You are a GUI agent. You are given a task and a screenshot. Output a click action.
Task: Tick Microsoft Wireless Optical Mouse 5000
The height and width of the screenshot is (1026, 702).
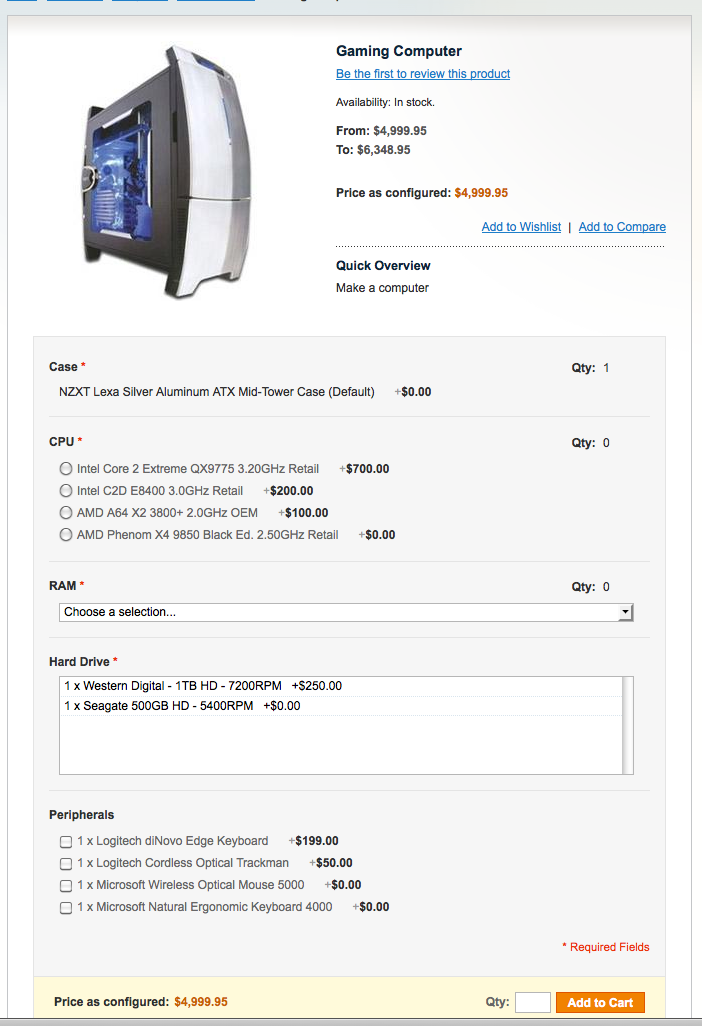[66, 886]
